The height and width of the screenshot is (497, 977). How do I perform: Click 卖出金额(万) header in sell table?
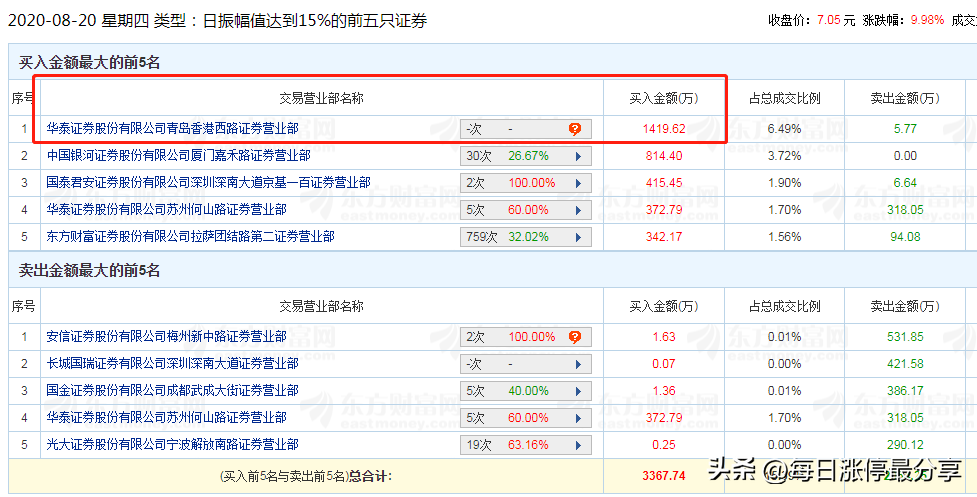905,306
